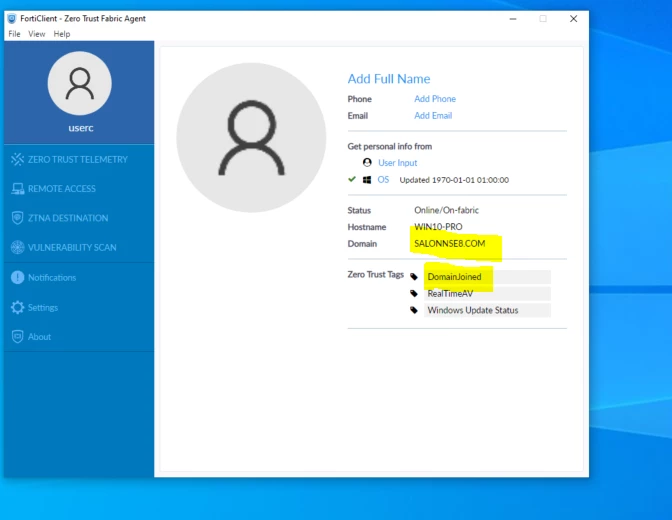Click the Hostname field label
This screenshot has width=672, height=520.
click(x=366, y=227)
